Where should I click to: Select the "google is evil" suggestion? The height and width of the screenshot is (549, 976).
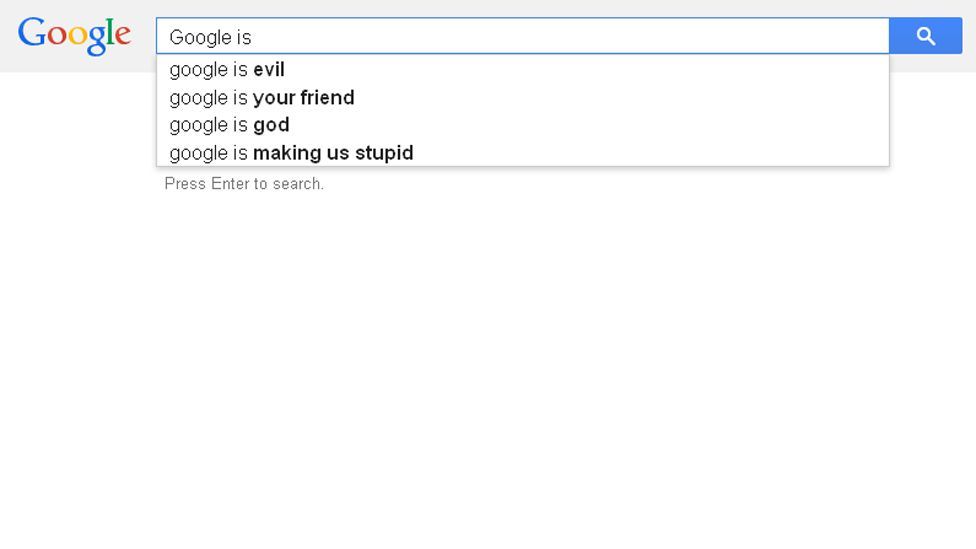tap(522, 69)
